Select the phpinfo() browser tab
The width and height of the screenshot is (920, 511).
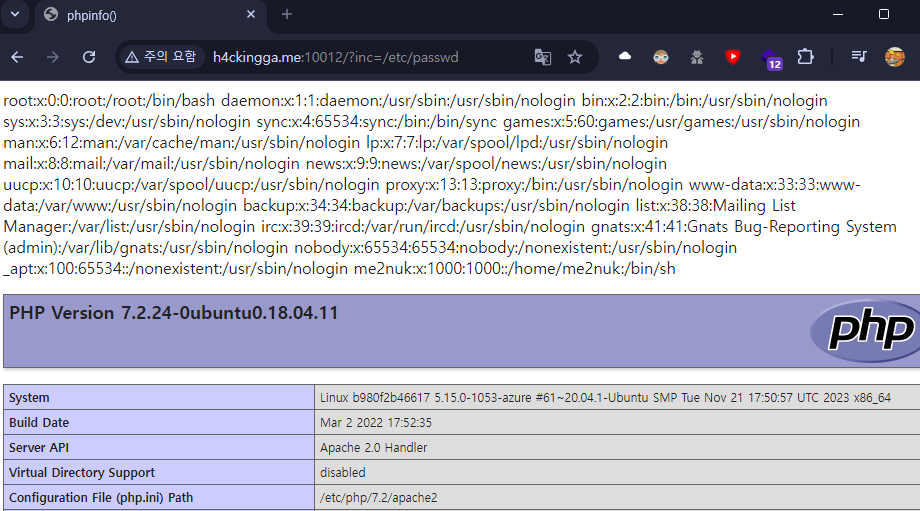click(x=140, y=15)
